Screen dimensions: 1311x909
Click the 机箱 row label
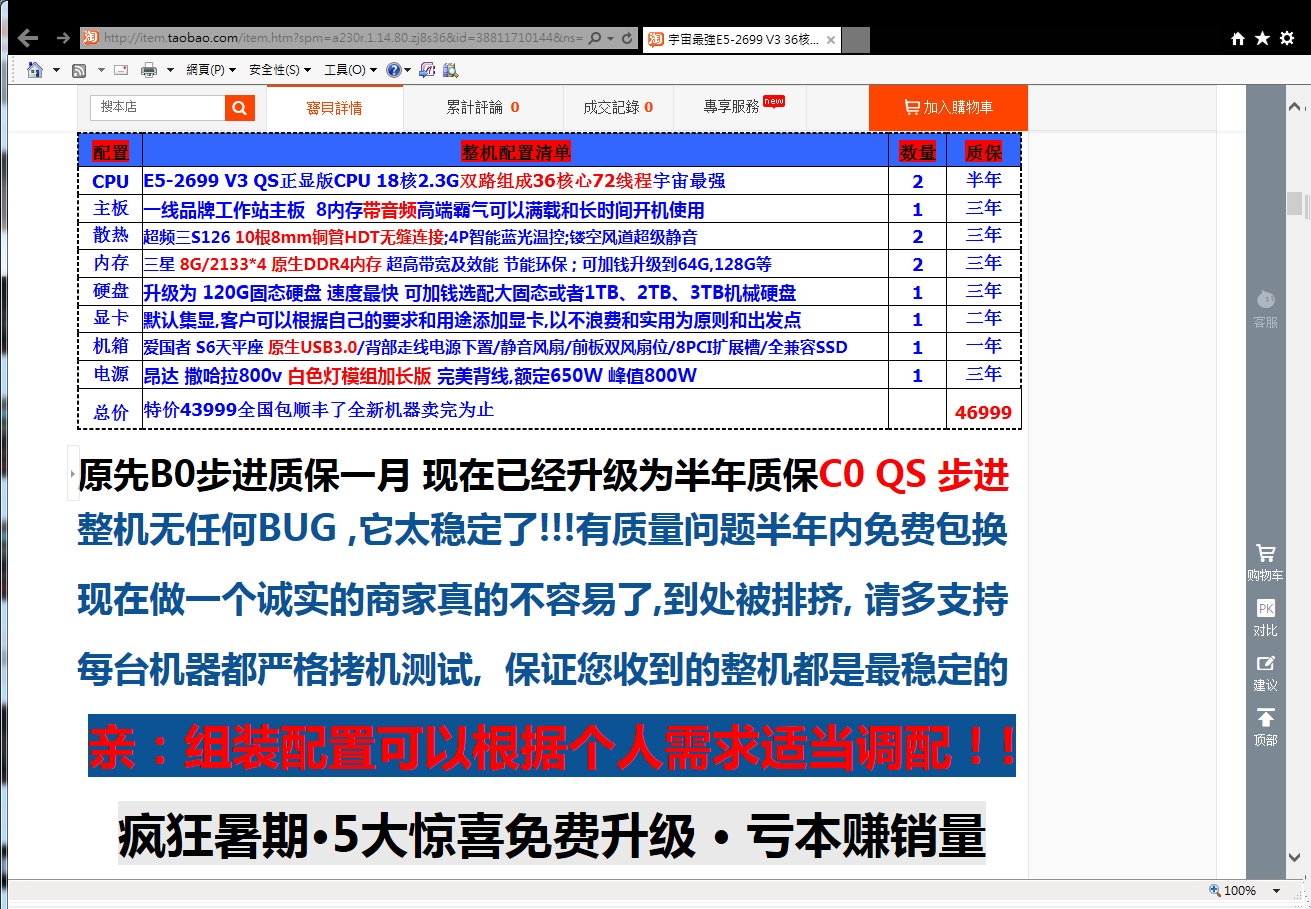[x=110, y=347]
